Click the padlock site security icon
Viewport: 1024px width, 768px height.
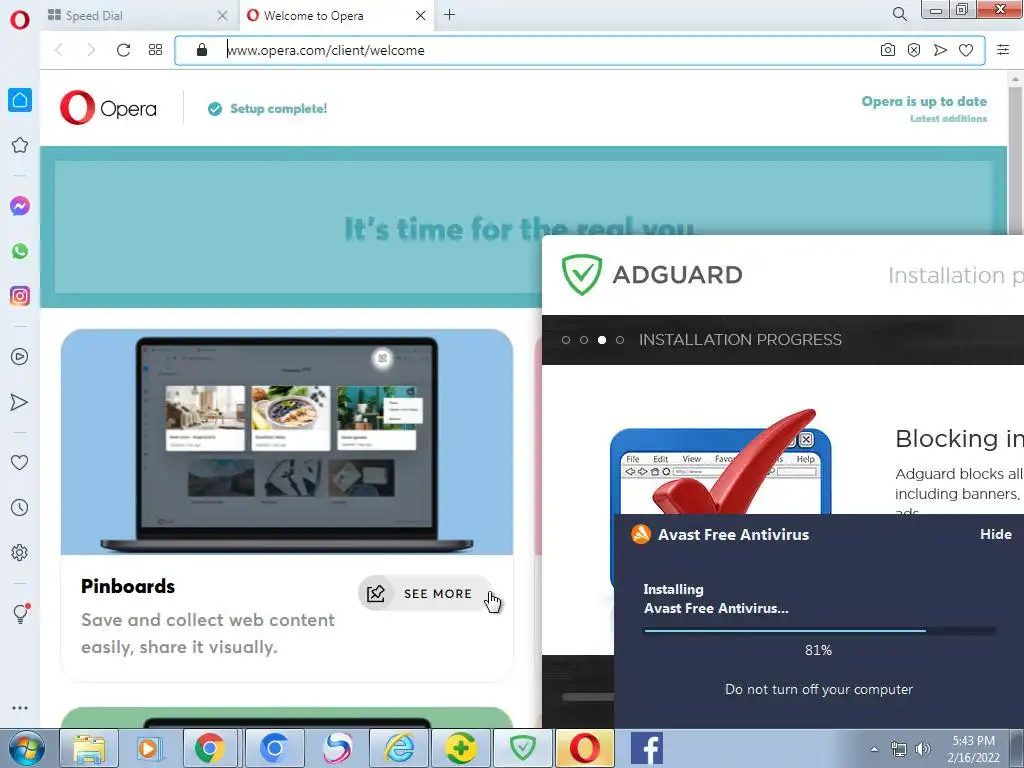click(x=202, y=50)
